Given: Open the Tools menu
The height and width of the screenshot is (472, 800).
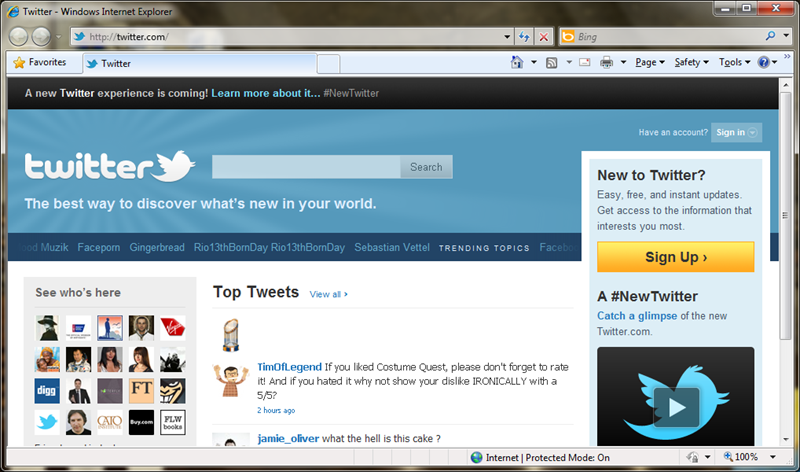Looking at the screenshot, I should pos(735,62).
